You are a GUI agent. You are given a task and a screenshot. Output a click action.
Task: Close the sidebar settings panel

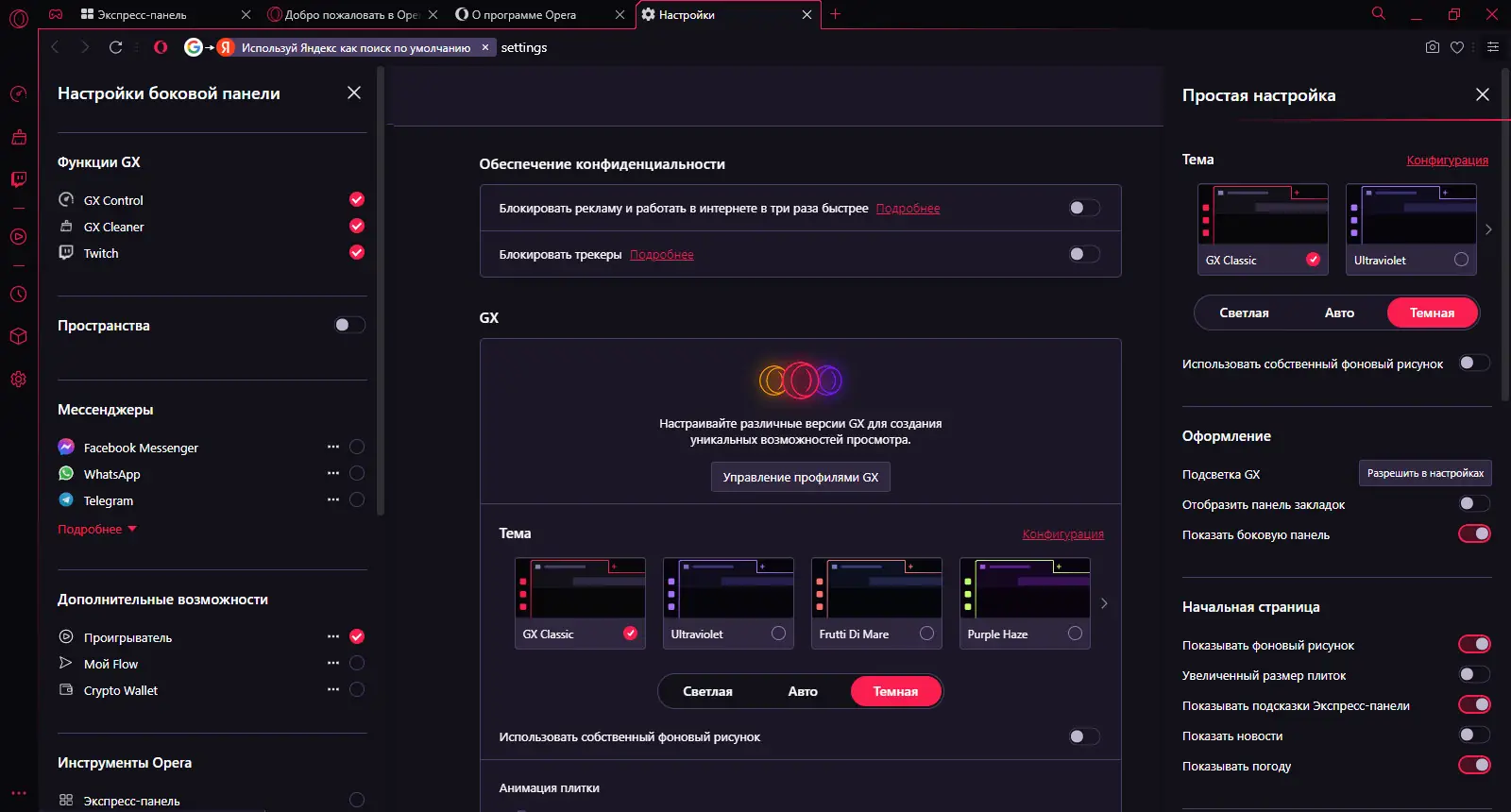click(x=354, y=93)
